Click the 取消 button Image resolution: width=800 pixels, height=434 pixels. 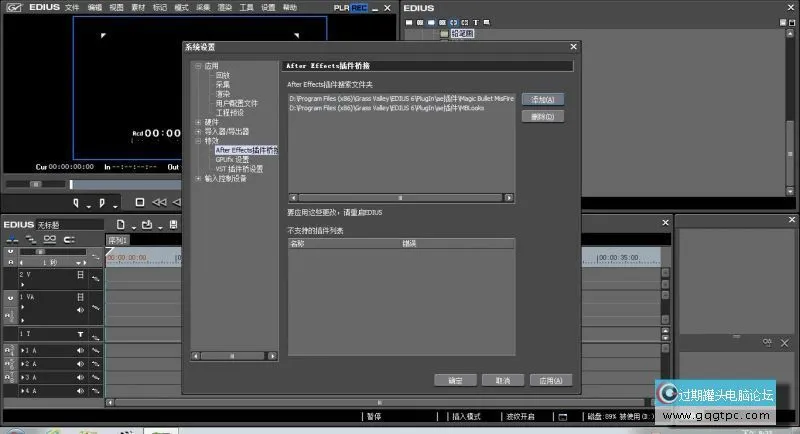pyautogui.click(x=503, y=380)
